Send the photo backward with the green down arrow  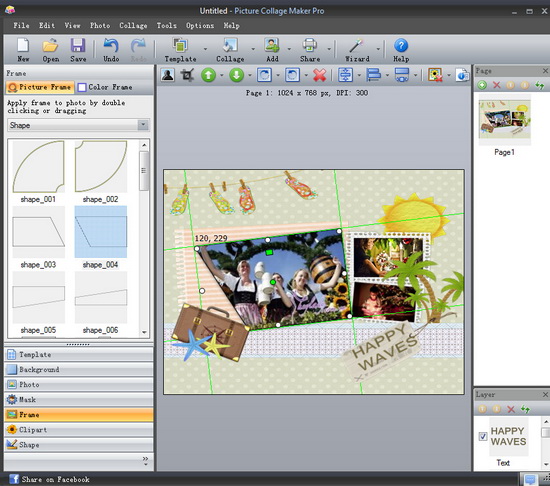(x=236, y=75)
